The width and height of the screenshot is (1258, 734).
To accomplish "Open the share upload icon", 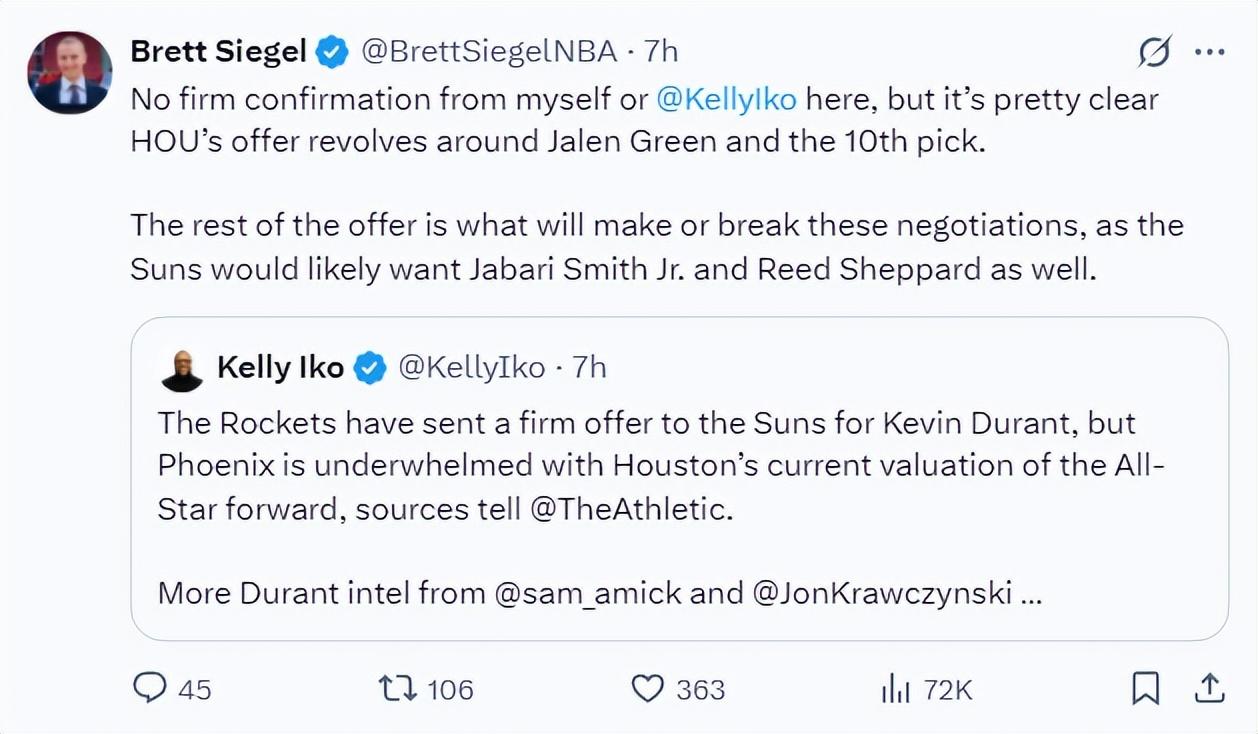I will (x=1209, y=688).
